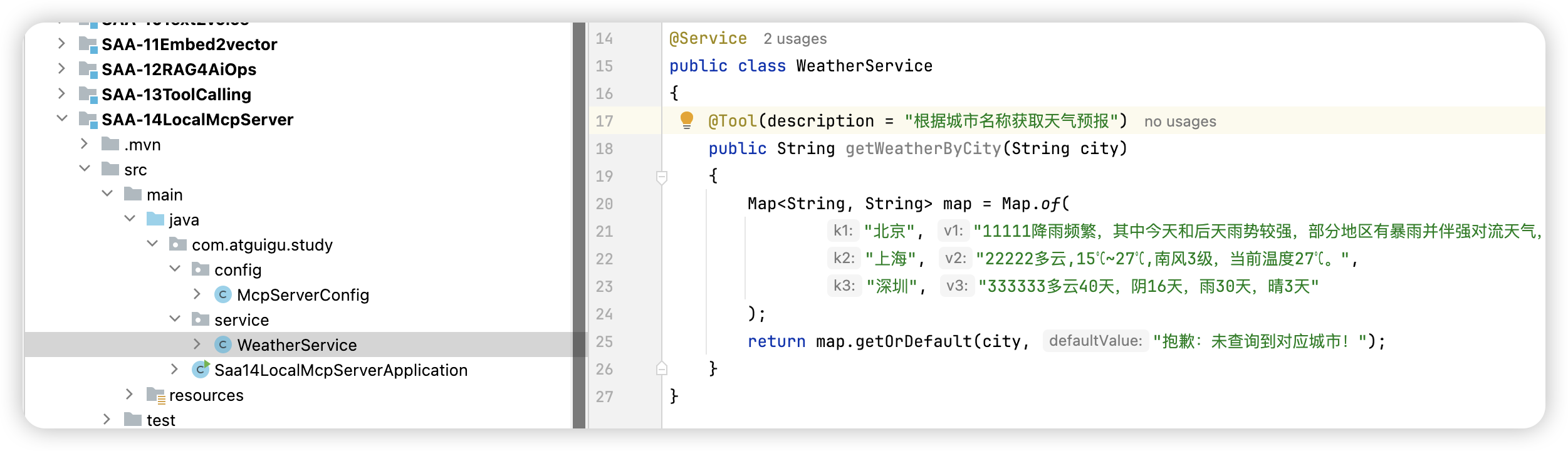Image resolution: width=1568 pixels, height=451 pixels.
Task: Click the java source root folder icon
Action: point(155,219)
